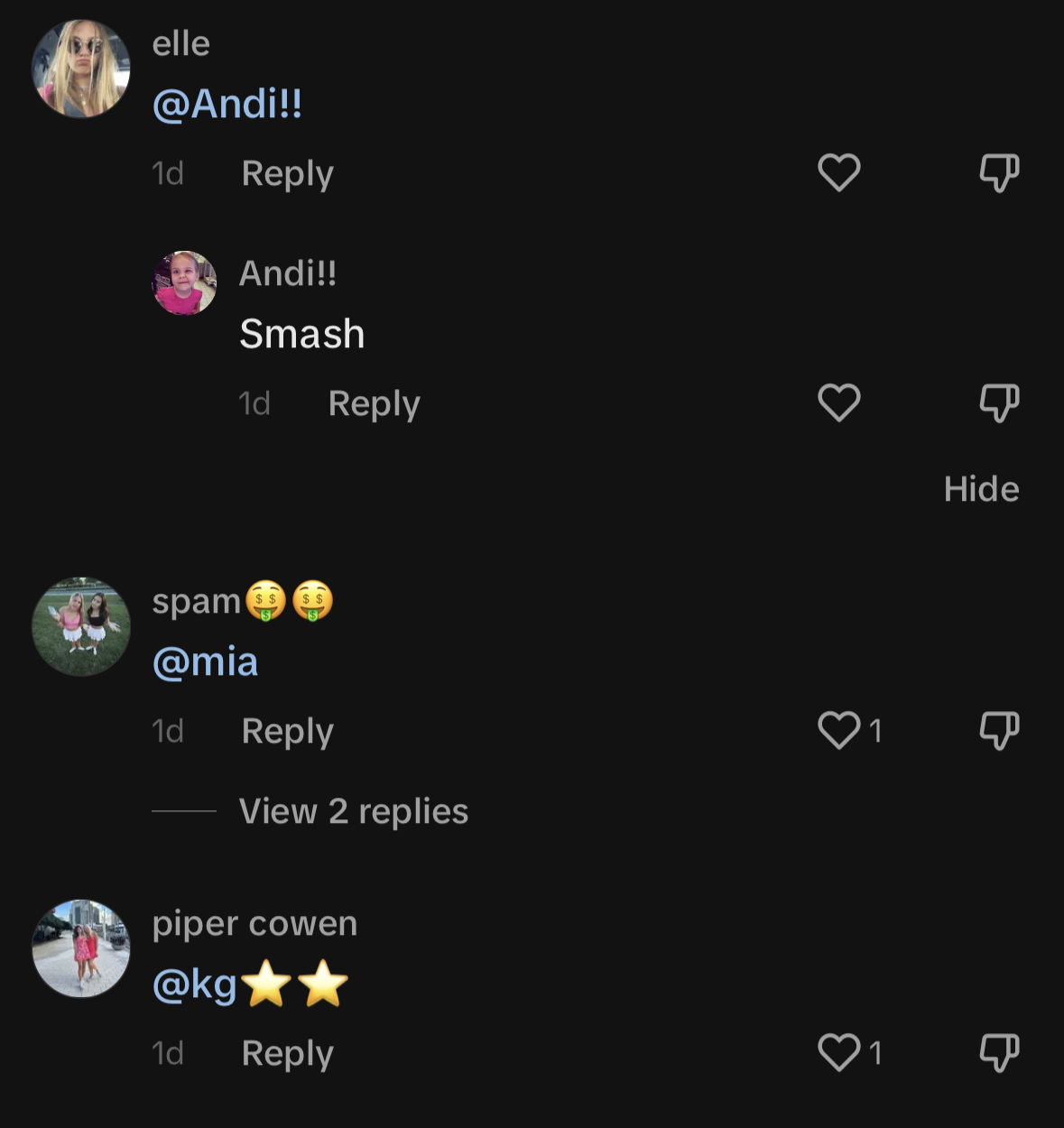
Task: Reply to the @mia comment
Action: (x=287, y=731)
